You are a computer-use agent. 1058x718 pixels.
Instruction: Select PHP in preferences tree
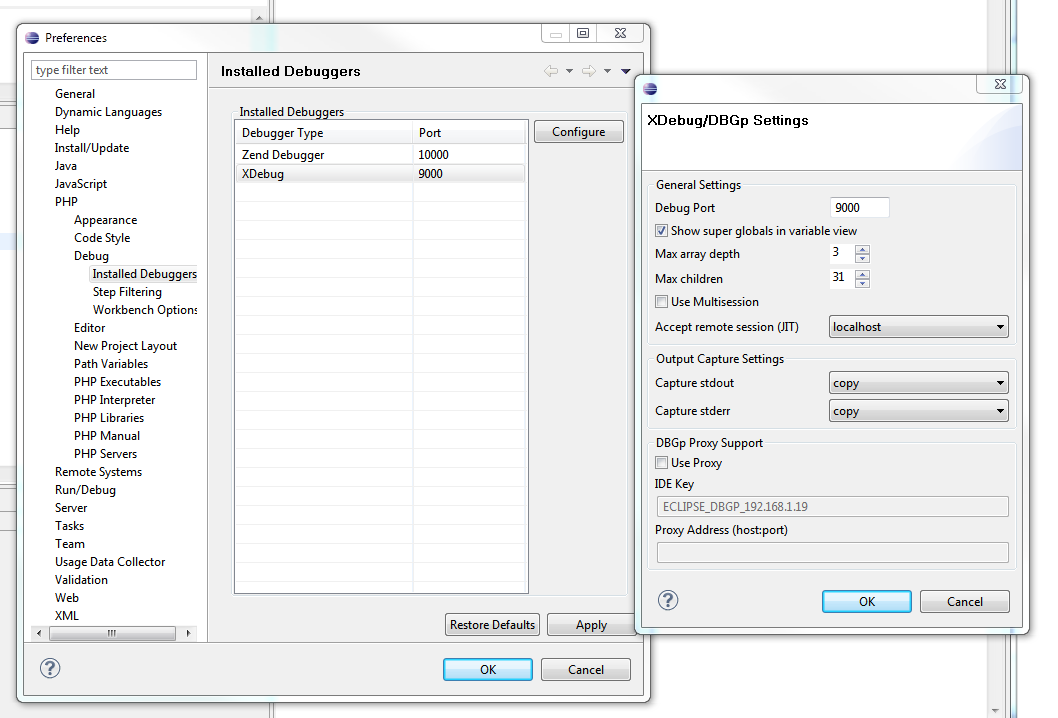click(66, 202)
